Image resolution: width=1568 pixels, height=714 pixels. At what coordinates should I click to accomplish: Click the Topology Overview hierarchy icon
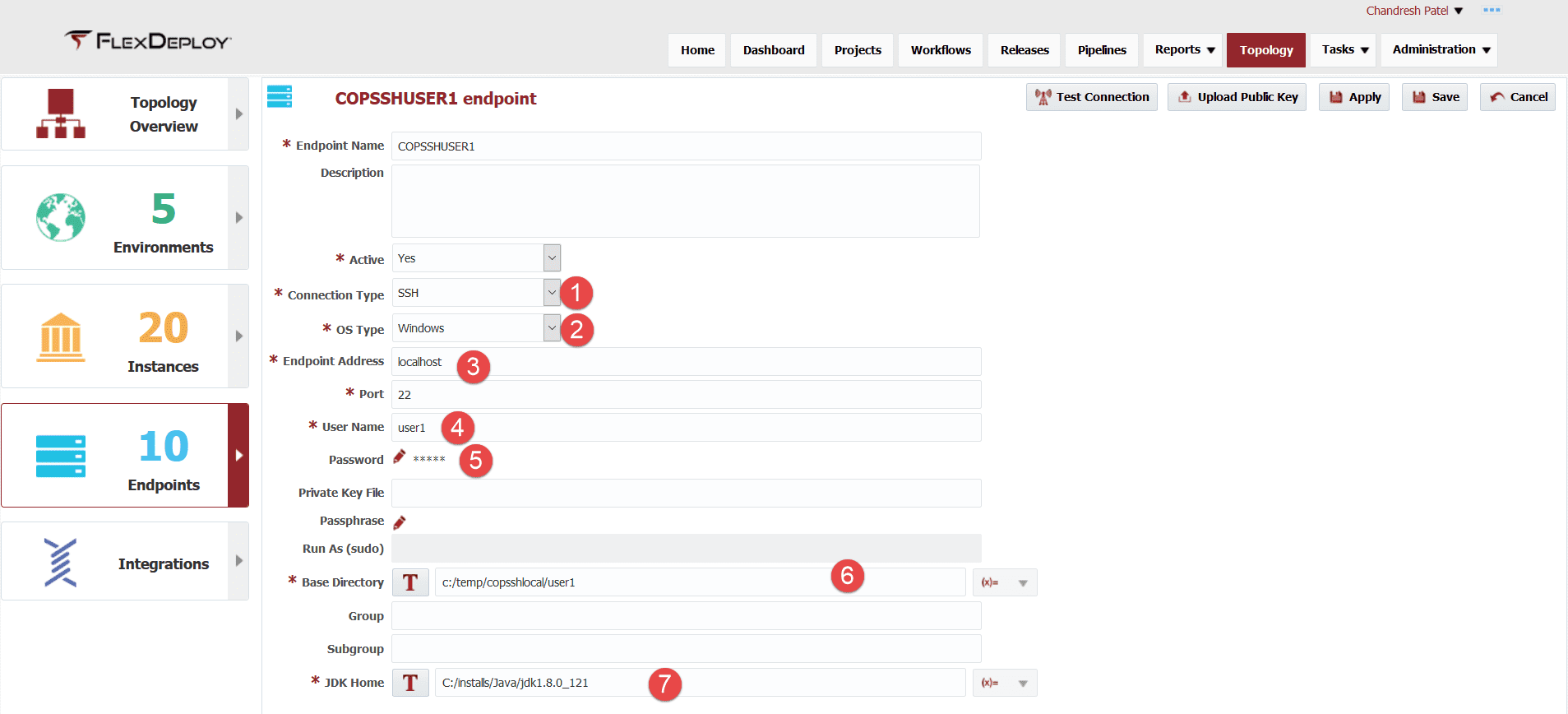pos(61,114)
